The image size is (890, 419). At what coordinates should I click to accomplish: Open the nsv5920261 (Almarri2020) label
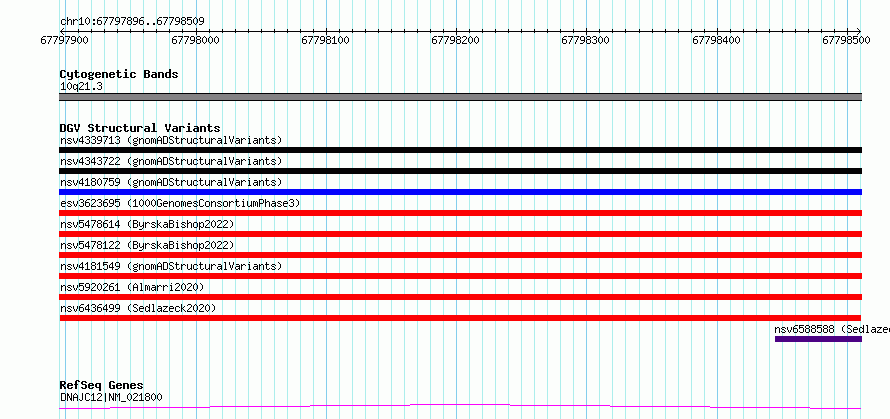(132, 287)
